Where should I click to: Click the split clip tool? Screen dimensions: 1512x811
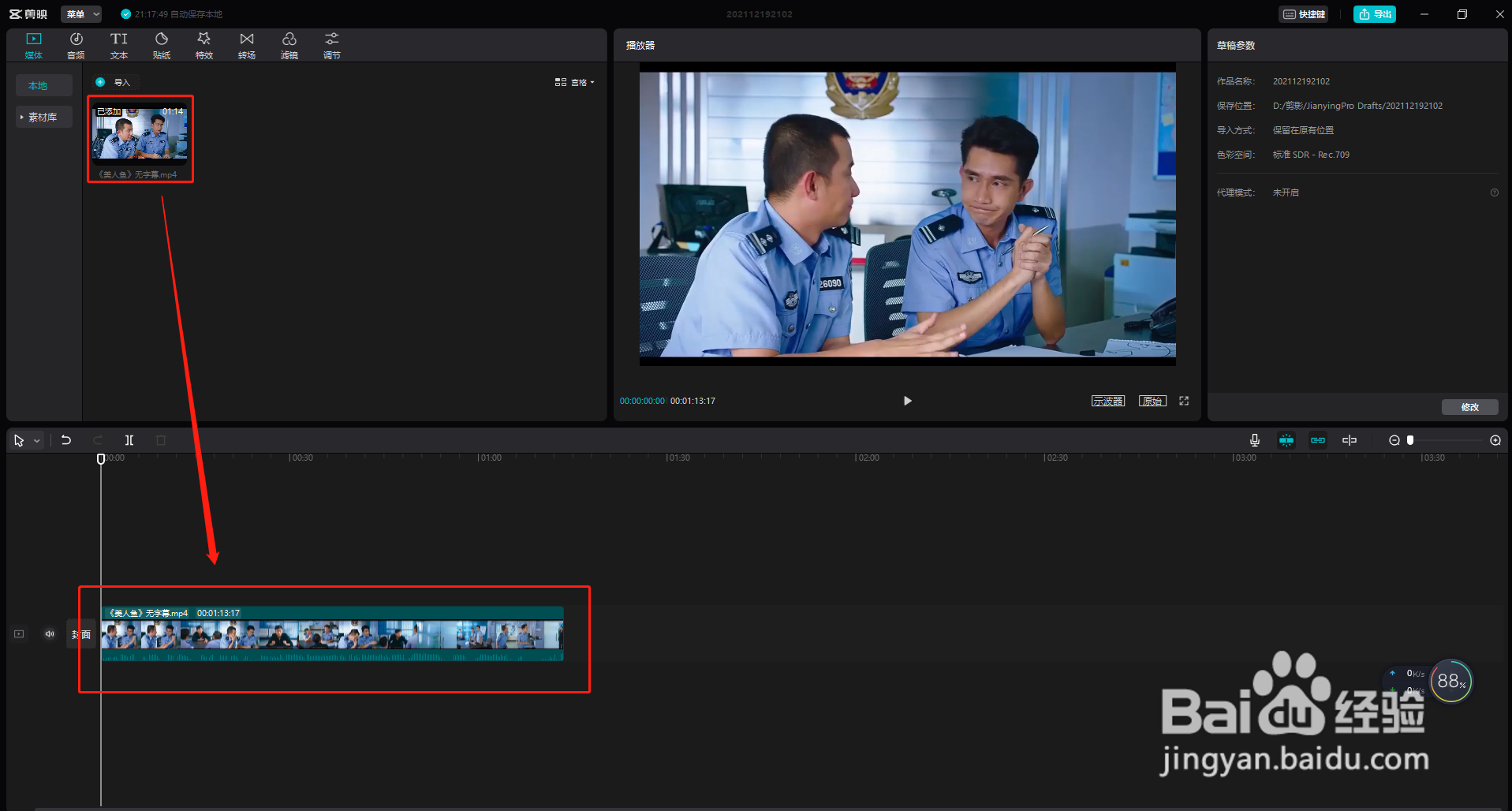(129, 440)
